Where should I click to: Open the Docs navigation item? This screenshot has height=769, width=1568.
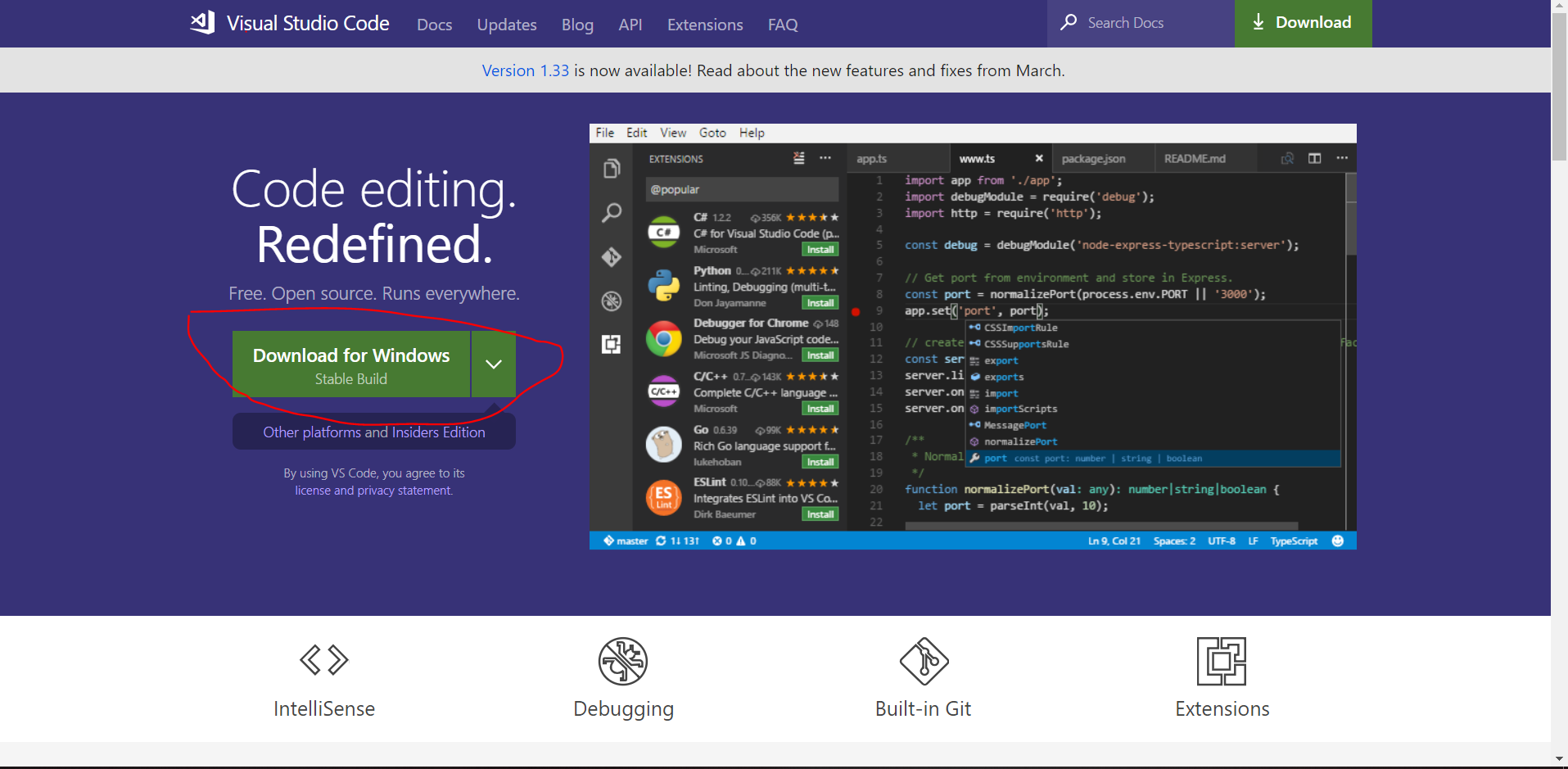click(434, 25)
